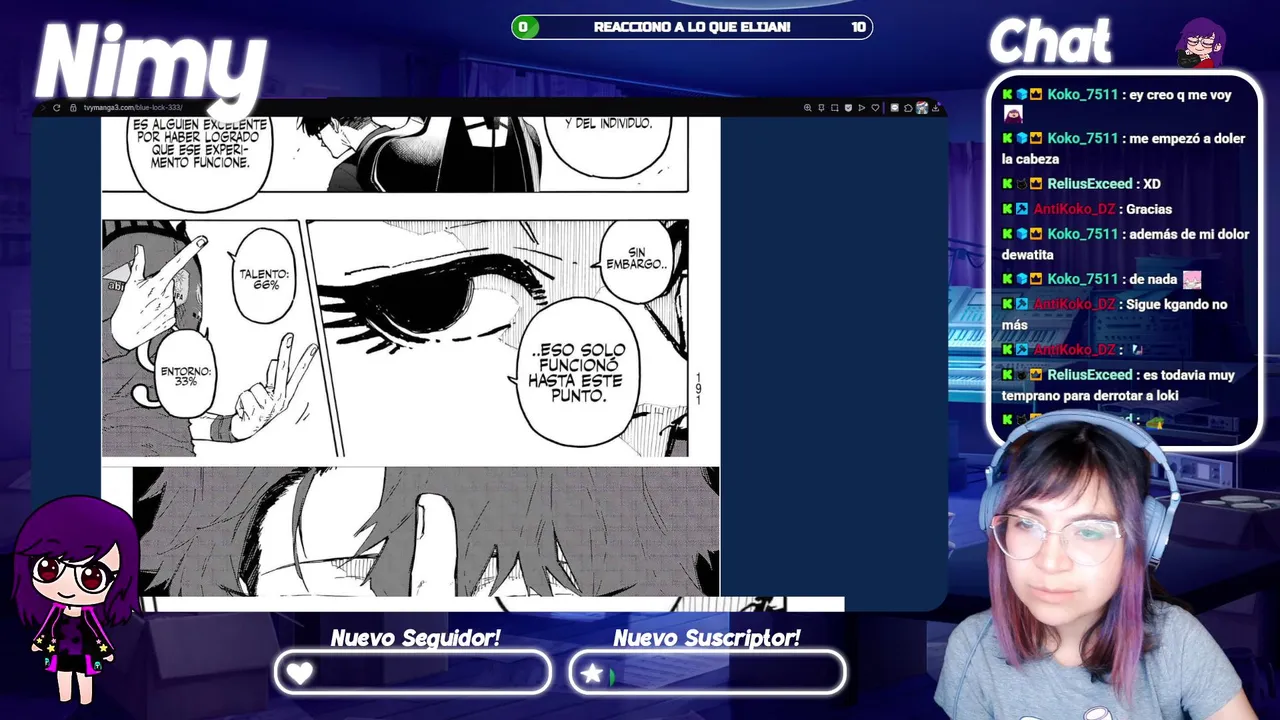This screenshot has width=1280, height=720.
Task: Click the message text "me empezó a doler la cabeza"
Action: click(1123, 148)
